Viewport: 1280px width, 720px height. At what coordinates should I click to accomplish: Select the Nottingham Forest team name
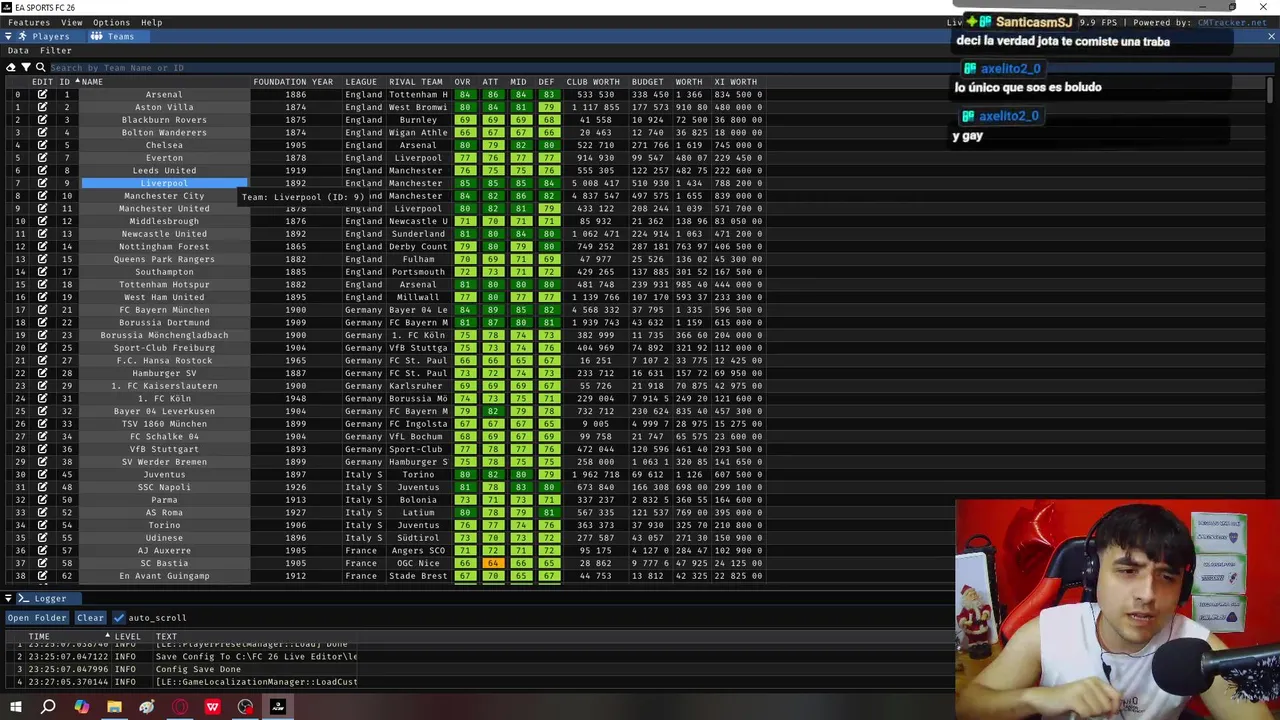click(x=164, y=247)
